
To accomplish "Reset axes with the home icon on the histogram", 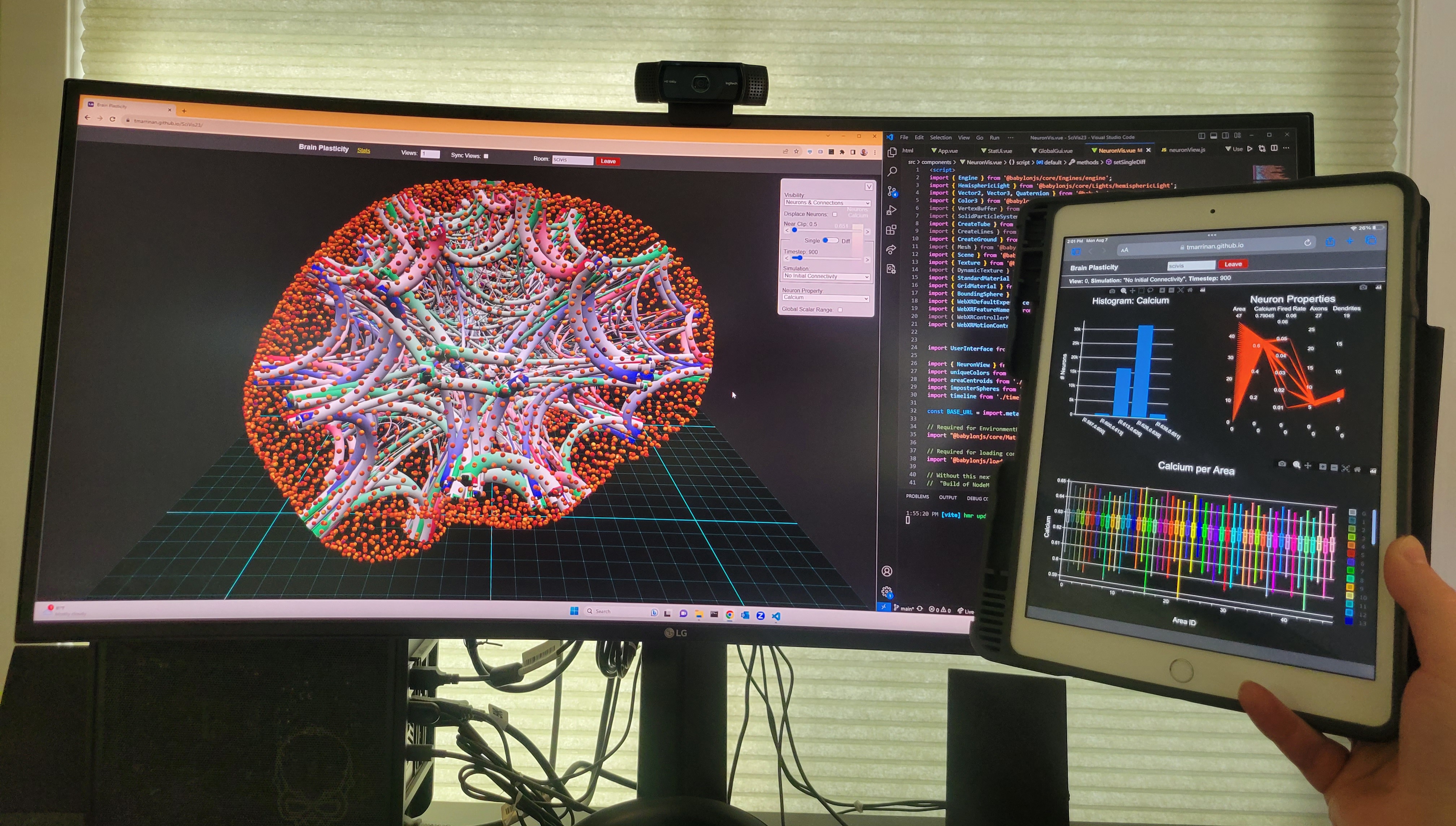I will (1190, 291).
